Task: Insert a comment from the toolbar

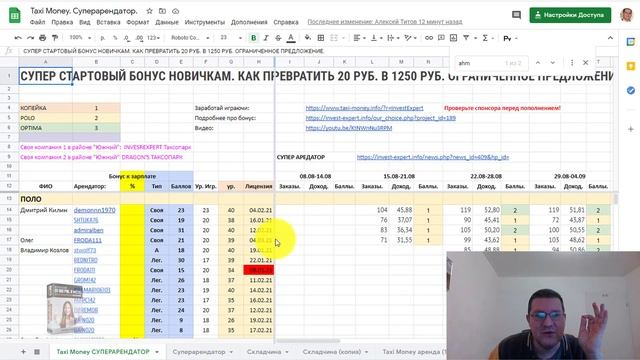Action: pos(441,38)
